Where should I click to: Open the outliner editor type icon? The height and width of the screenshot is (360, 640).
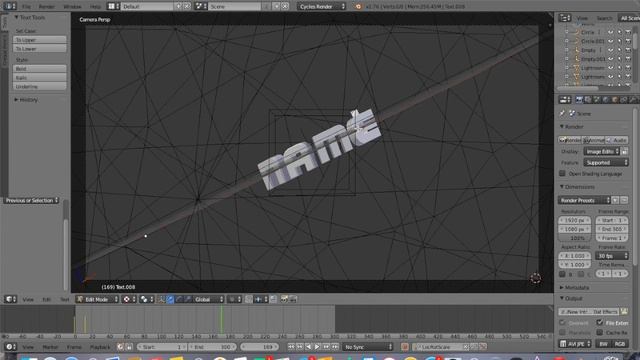pyautogui.click(x=564, y=18)
